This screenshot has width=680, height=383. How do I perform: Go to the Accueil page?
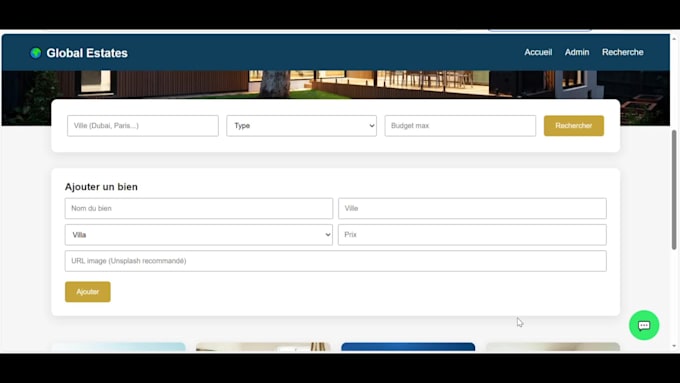tap(538, 52)
